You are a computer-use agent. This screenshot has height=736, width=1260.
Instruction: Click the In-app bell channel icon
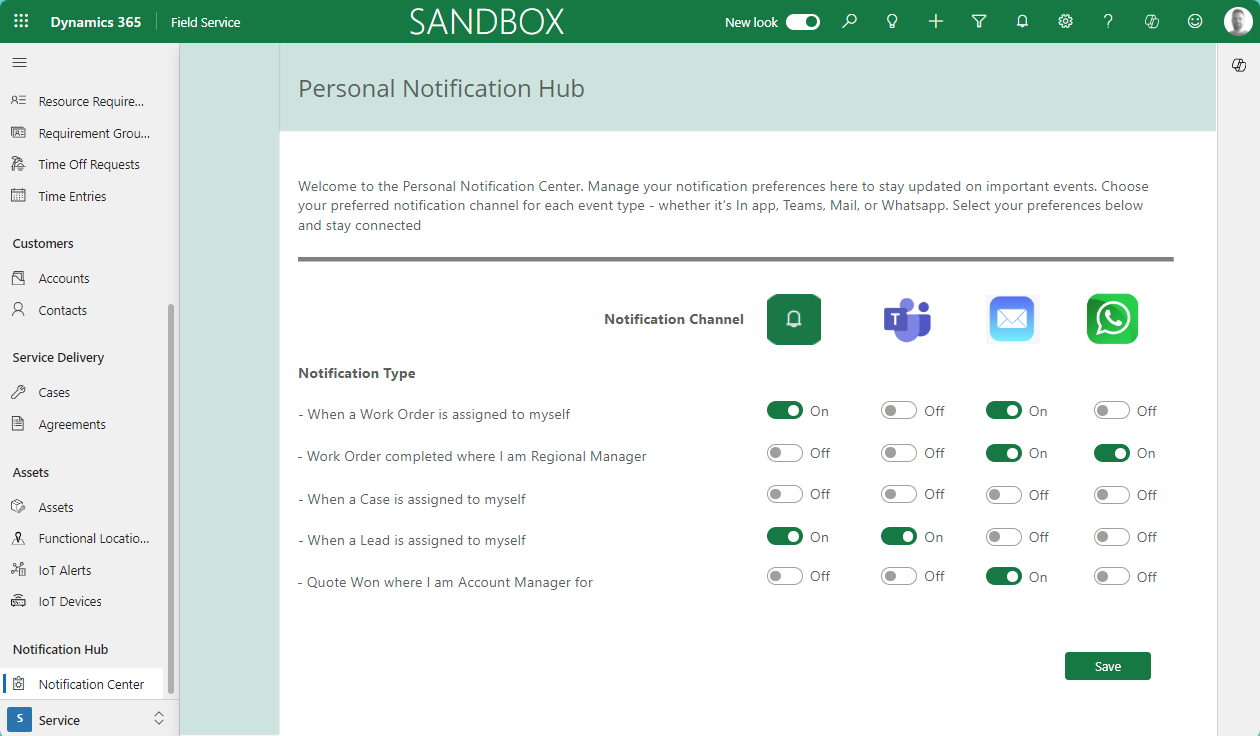coord(794,319)
